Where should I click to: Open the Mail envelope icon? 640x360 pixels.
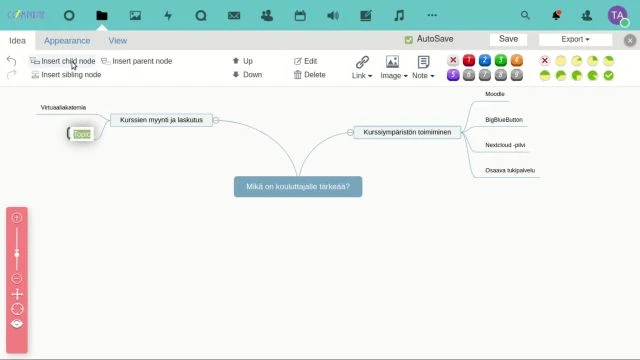coord(234,16)
